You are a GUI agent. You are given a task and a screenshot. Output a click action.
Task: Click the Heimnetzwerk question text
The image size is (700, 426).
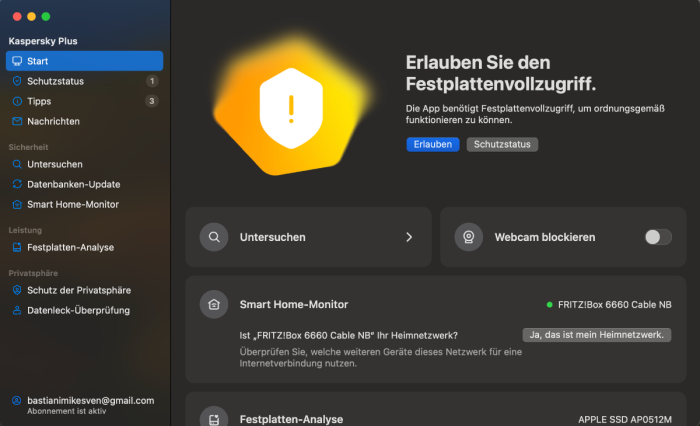click(348, 335)
